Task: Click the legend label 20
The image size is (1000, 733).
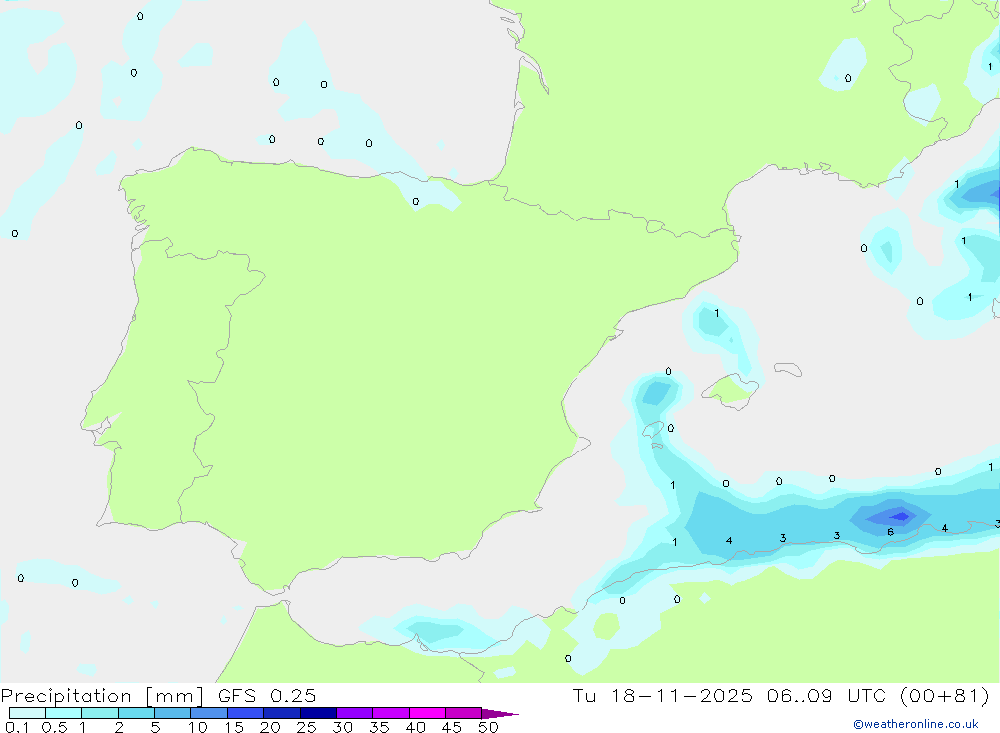Action: point(270,727)
